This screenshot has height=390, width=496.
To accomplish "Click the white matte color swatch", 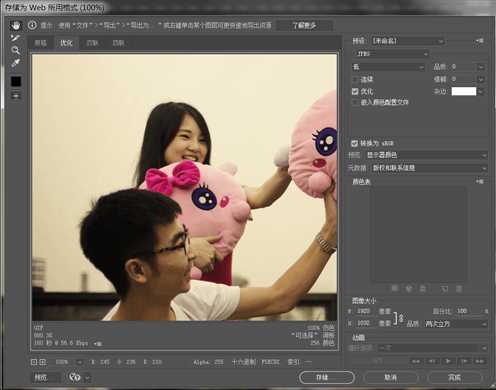I will pyautogui.click(x=464, y=91).
